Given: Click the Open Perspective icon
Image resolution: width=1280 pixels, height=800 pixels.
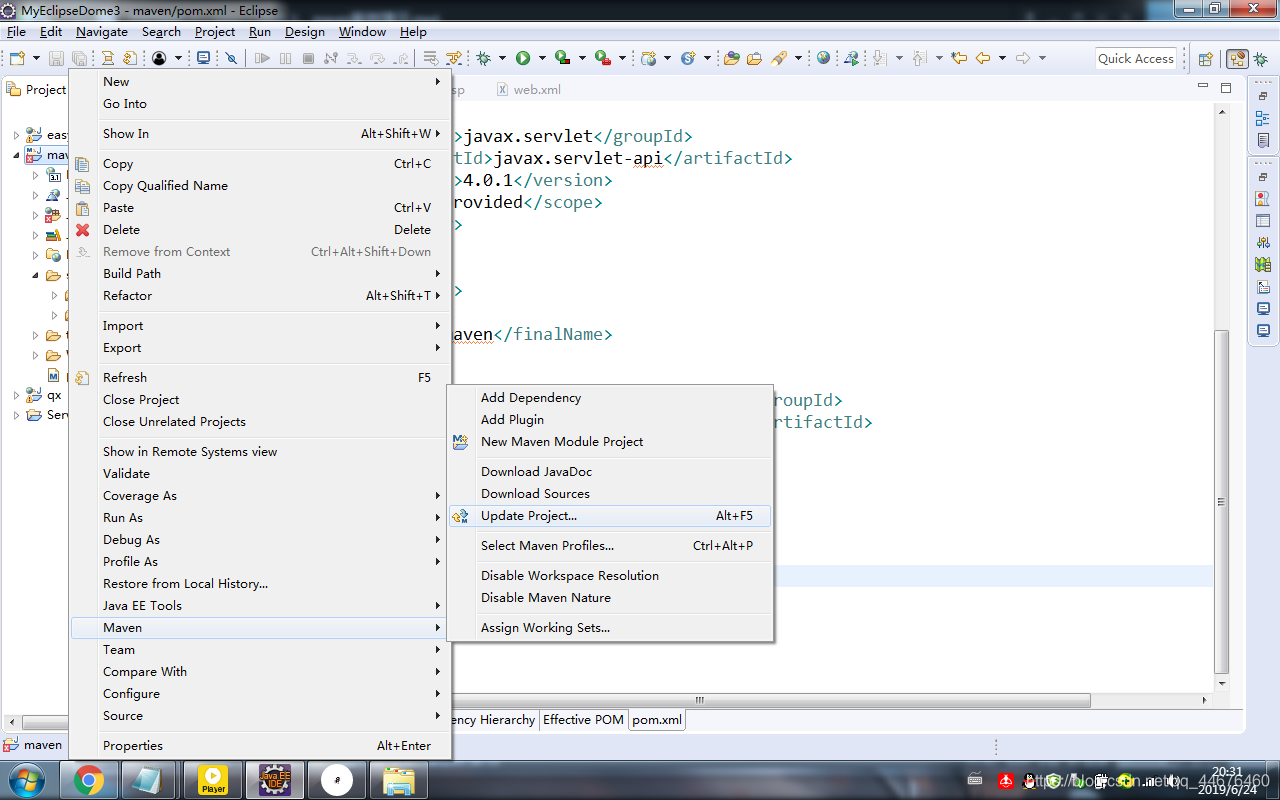Looking at the screenshot, I should tap(1206, 59).
